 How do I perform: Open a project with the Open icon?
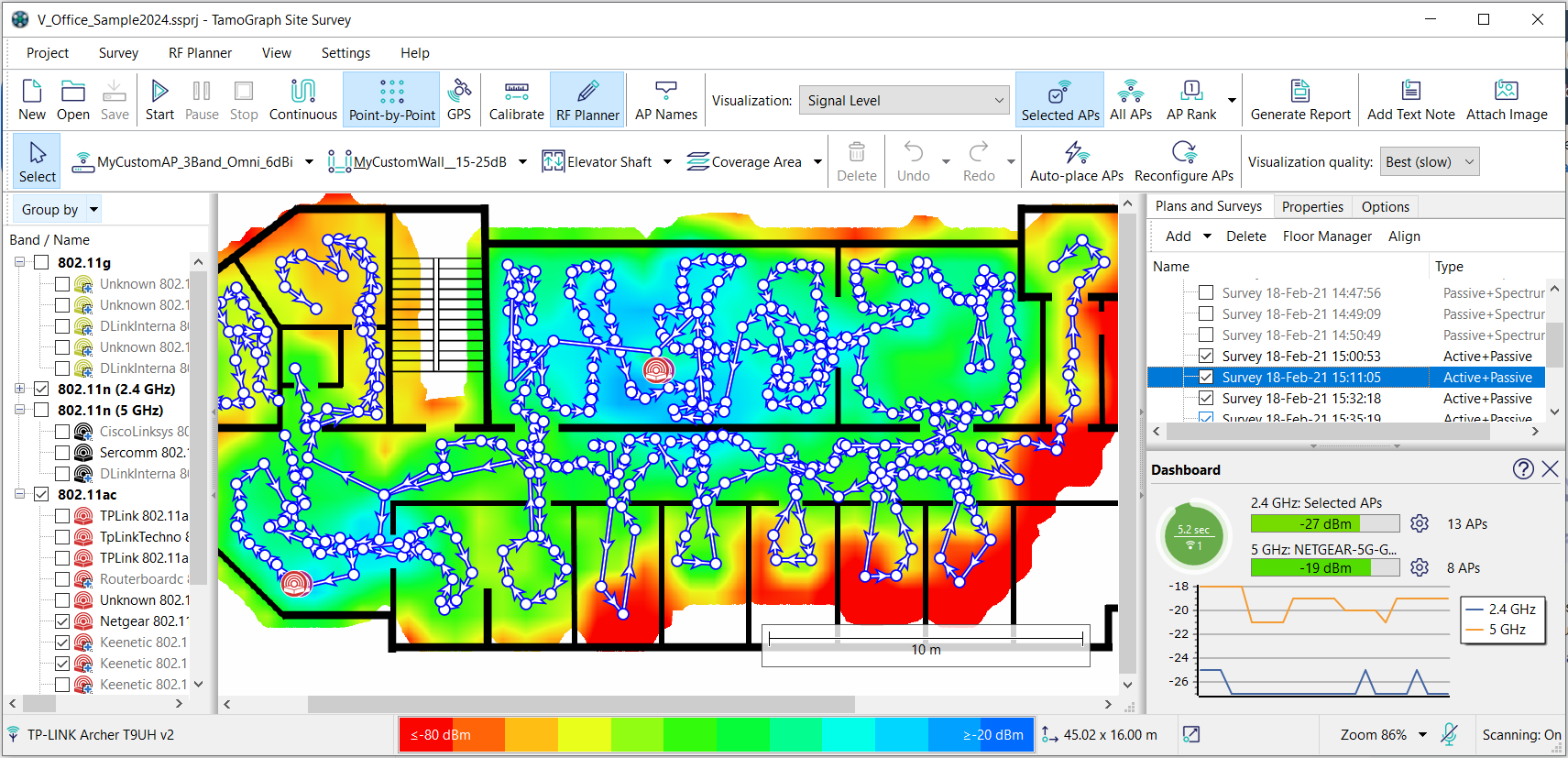(x=73, y=99)
